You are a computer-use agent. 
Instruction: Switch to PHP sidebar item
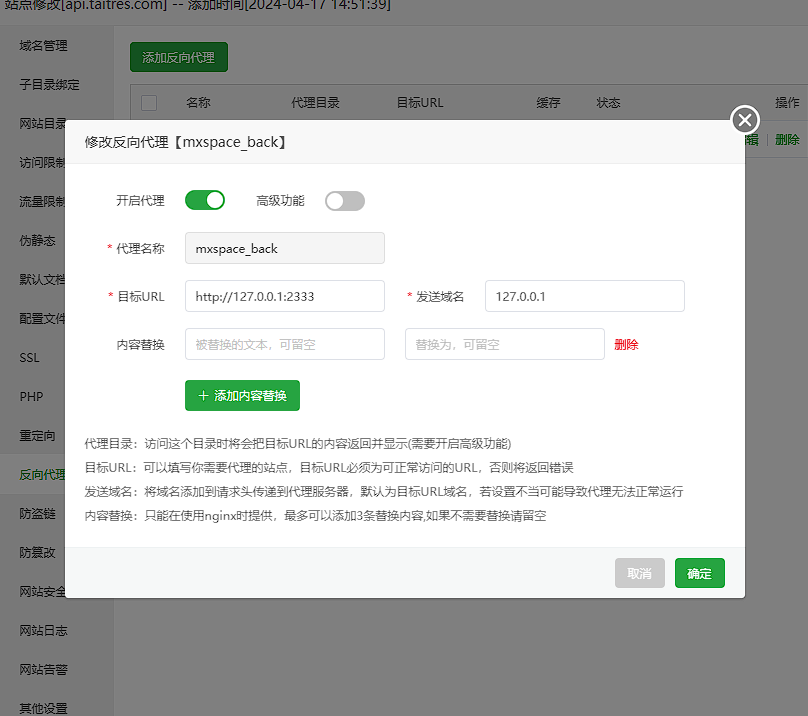tap(31, 396)
